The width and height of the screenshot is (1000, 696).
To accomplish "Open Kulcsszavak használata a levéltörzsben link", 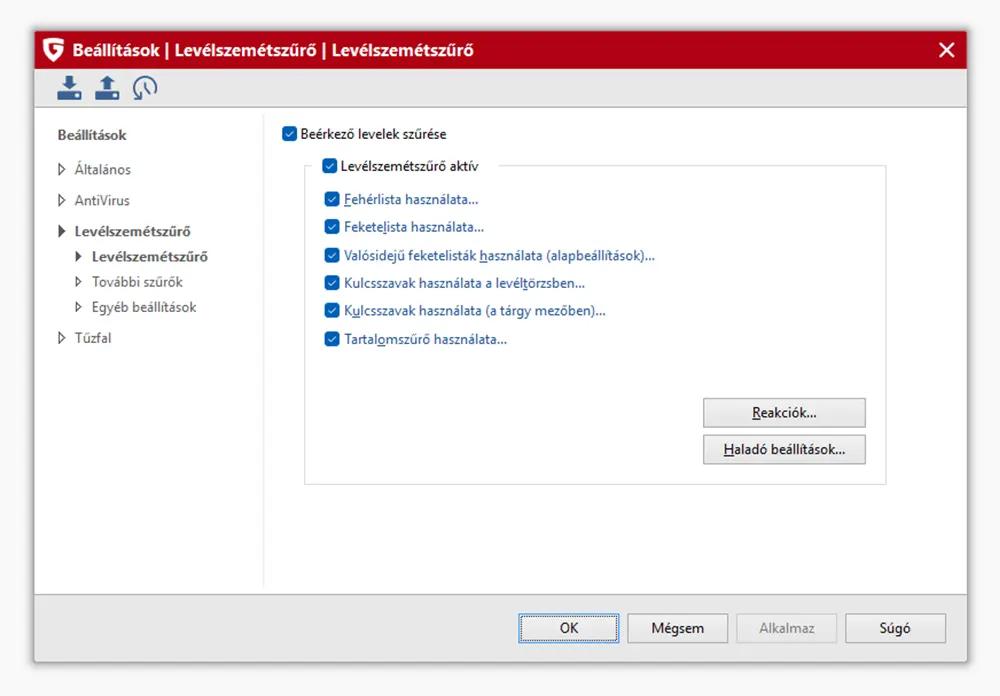I will pyautogui.click(x=464, y=283).
